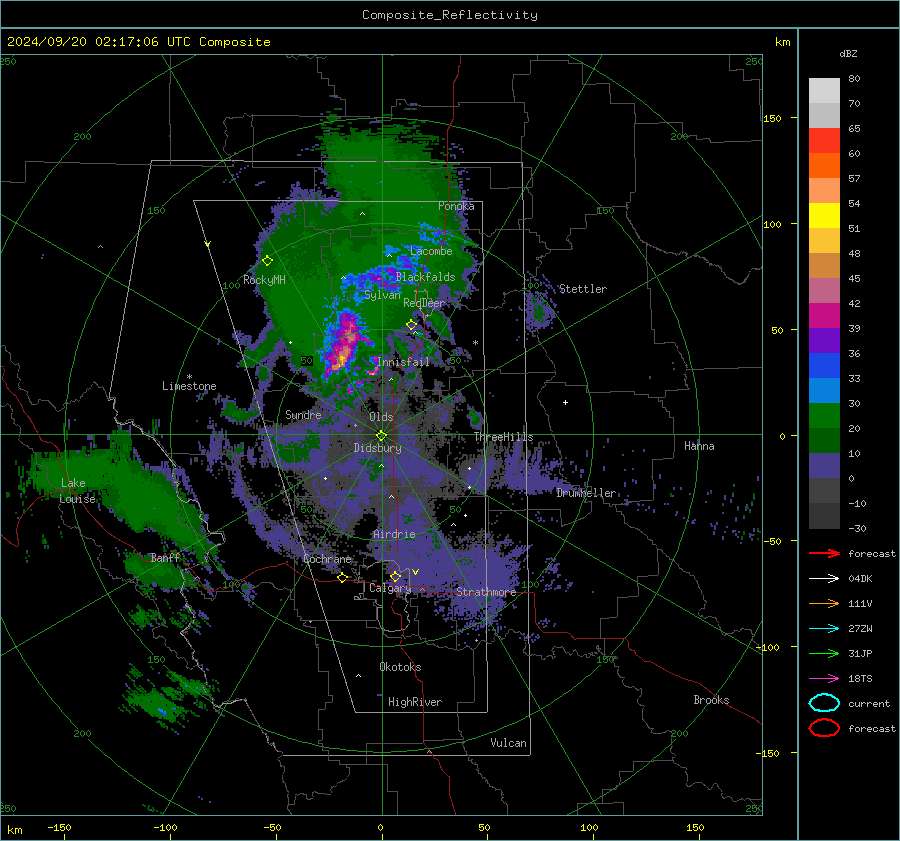Choose the green 31JP arrow legend icon
This screenshot has width=900, height=841.
coord(824,653)
